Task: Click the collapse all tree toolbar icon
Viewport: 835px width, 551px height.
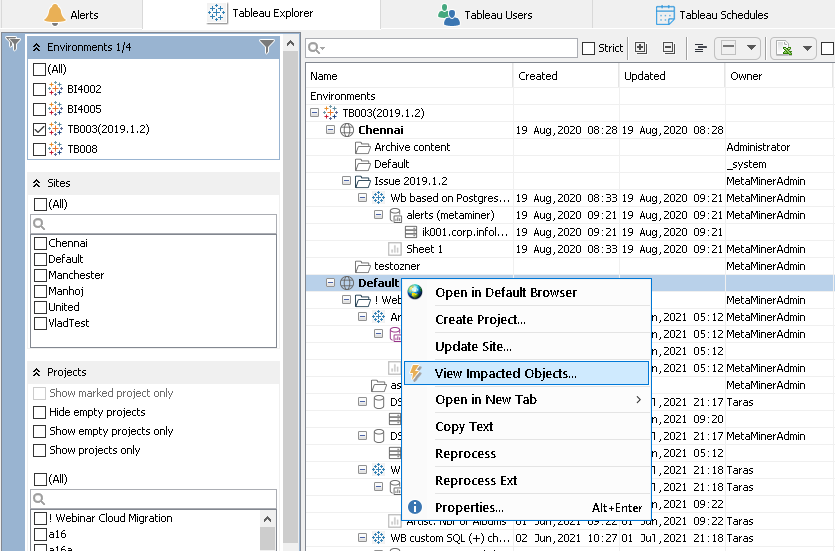Action: (x=668, y=48)
